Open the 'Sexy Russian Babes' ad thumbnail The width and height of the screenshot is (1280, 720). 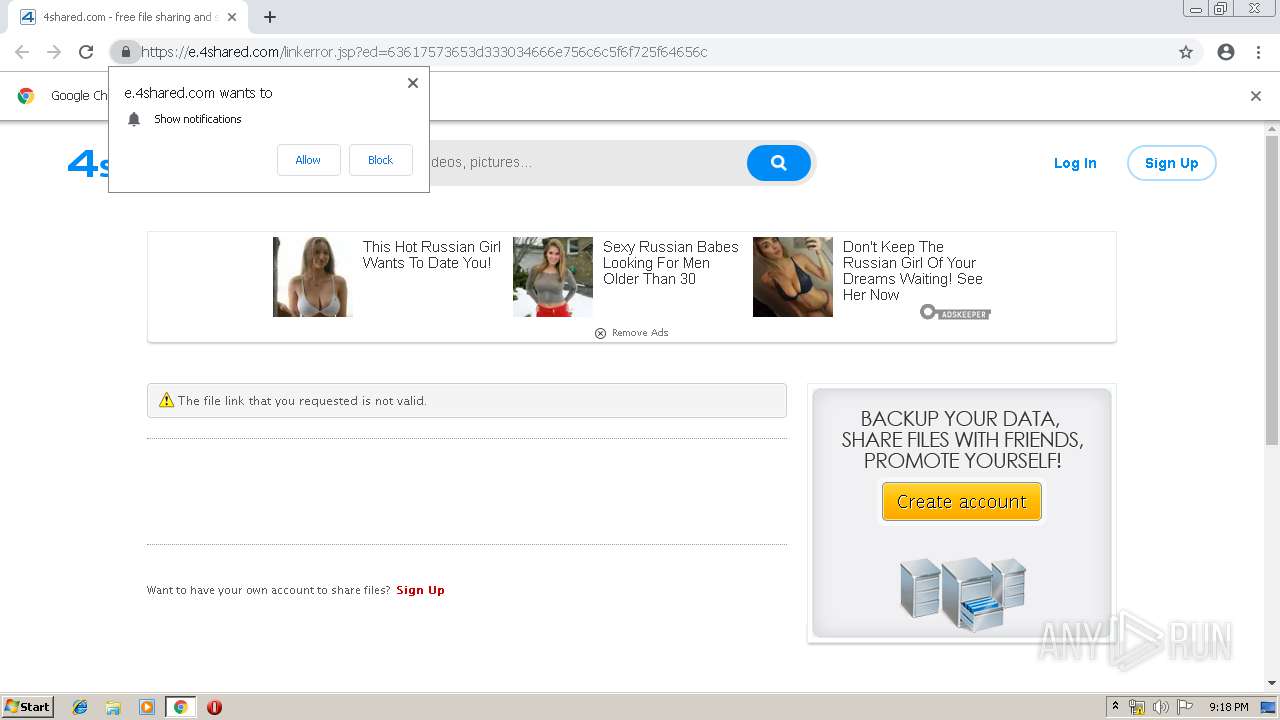[x=553, y=277]
